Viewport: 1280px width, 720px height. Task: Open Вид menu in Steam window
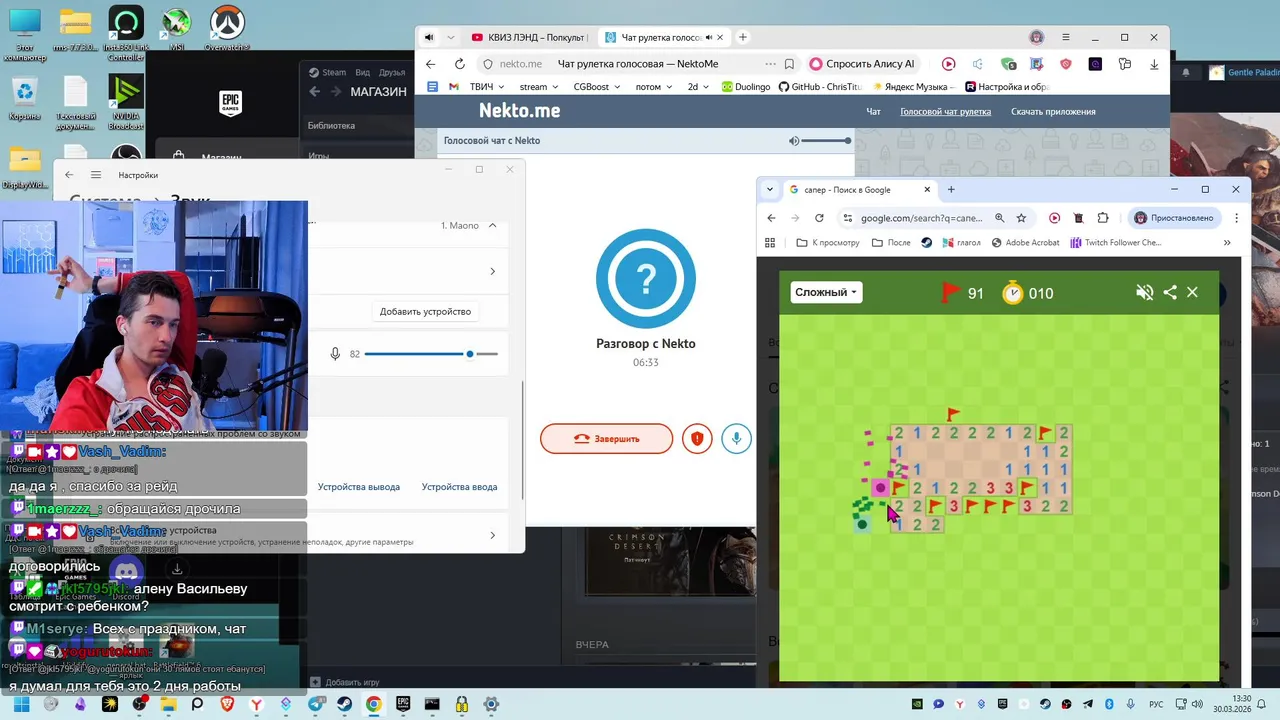362,72
